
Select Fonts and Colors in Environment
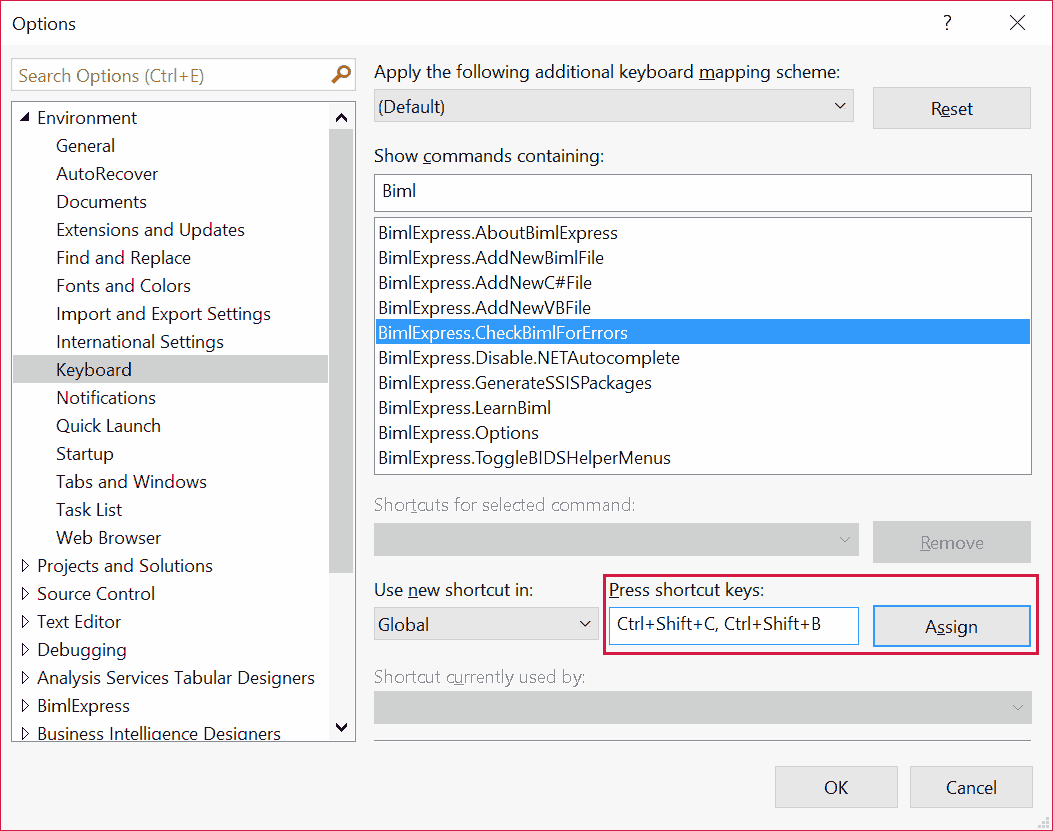coord(123,285)
